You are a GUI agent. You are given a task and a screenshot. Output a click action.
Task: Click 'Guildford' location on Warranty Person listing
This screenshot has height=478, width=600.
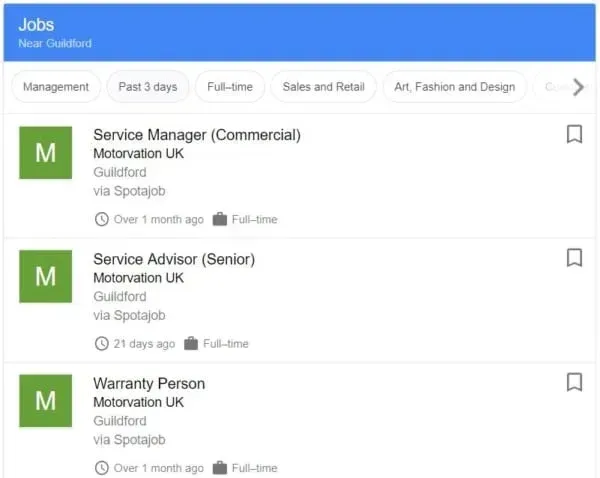tap(120, 421)
